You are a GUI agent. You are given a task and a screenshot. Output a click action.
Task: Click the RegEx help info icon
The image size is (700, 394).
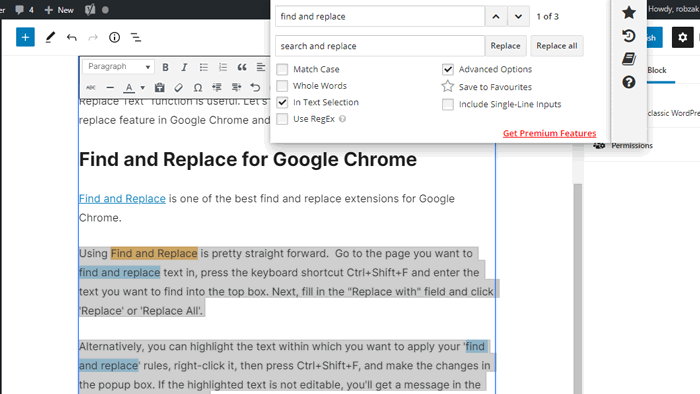click(342, 119)
